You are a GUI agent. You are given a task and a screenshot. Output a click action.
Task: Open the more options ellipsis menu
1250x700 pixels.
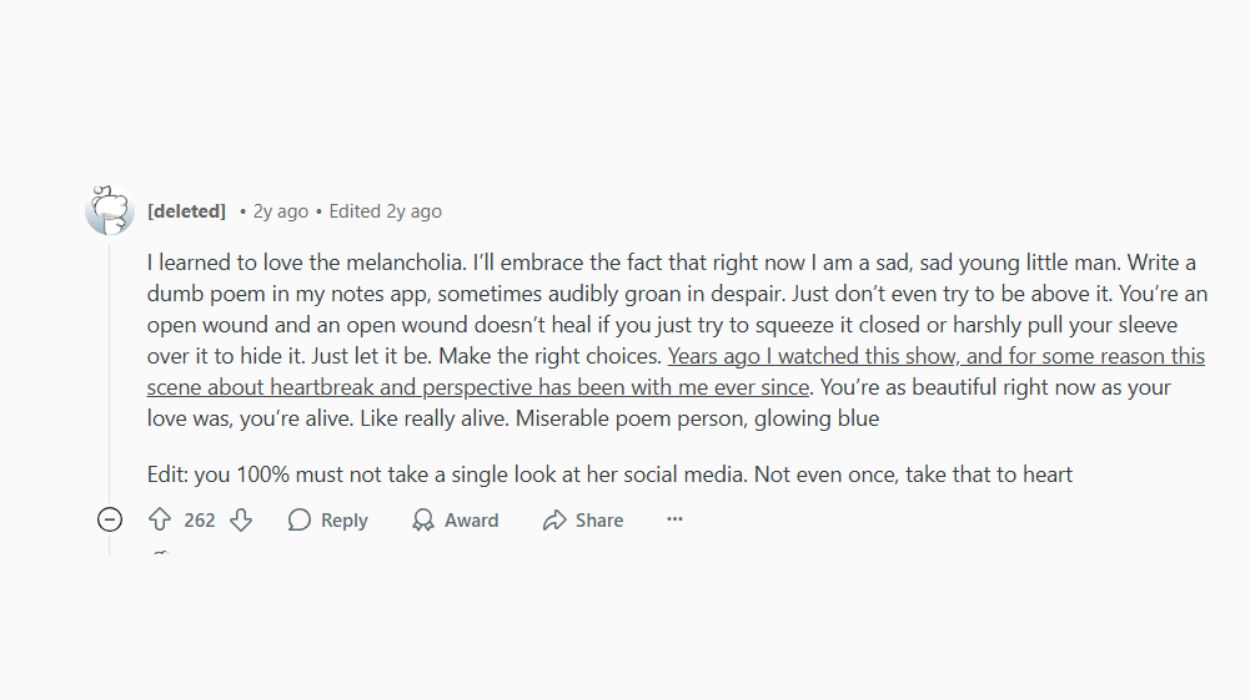pos(675,520)
